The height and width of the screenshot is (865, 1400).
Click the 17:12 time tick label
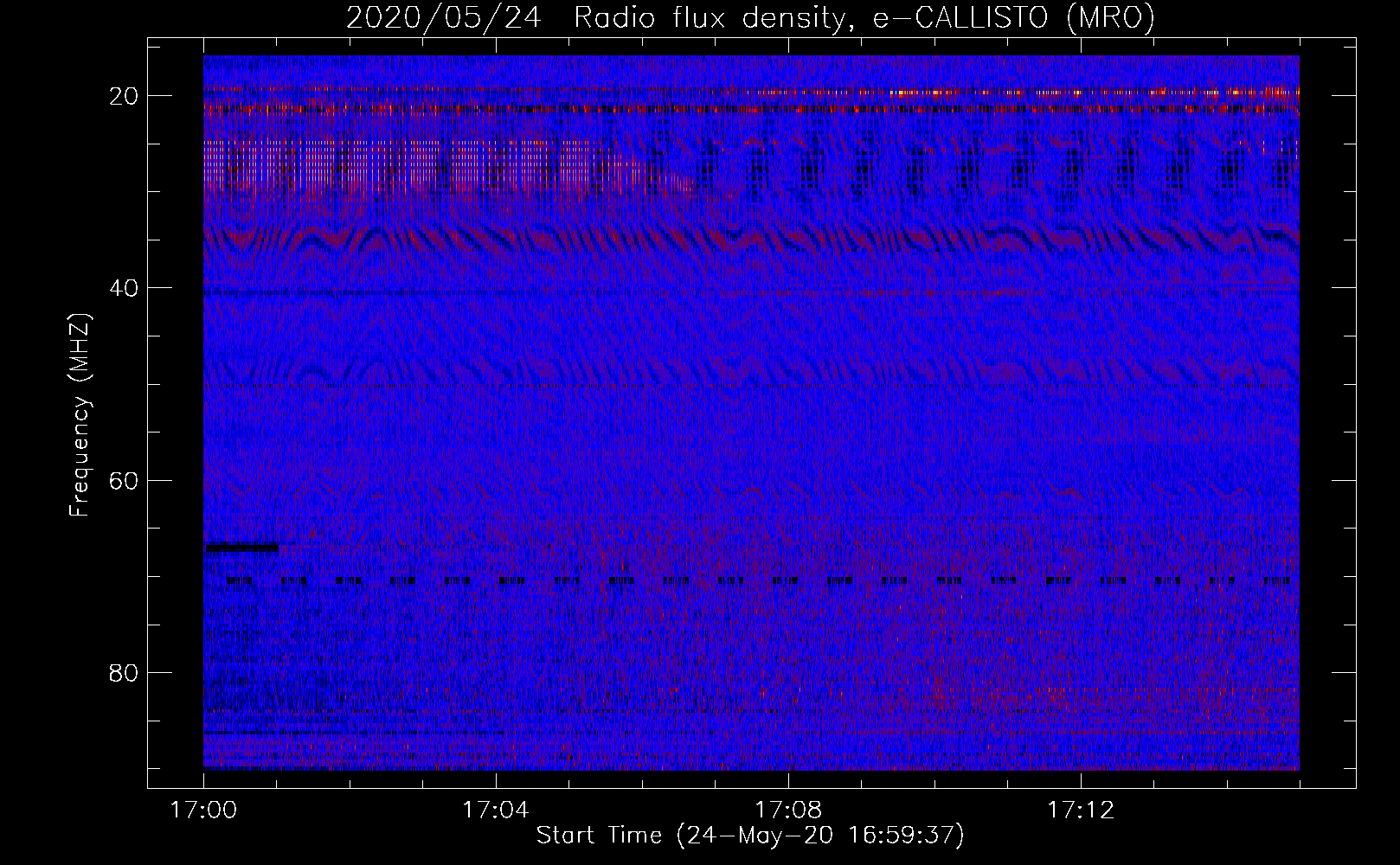(1081, 811)
